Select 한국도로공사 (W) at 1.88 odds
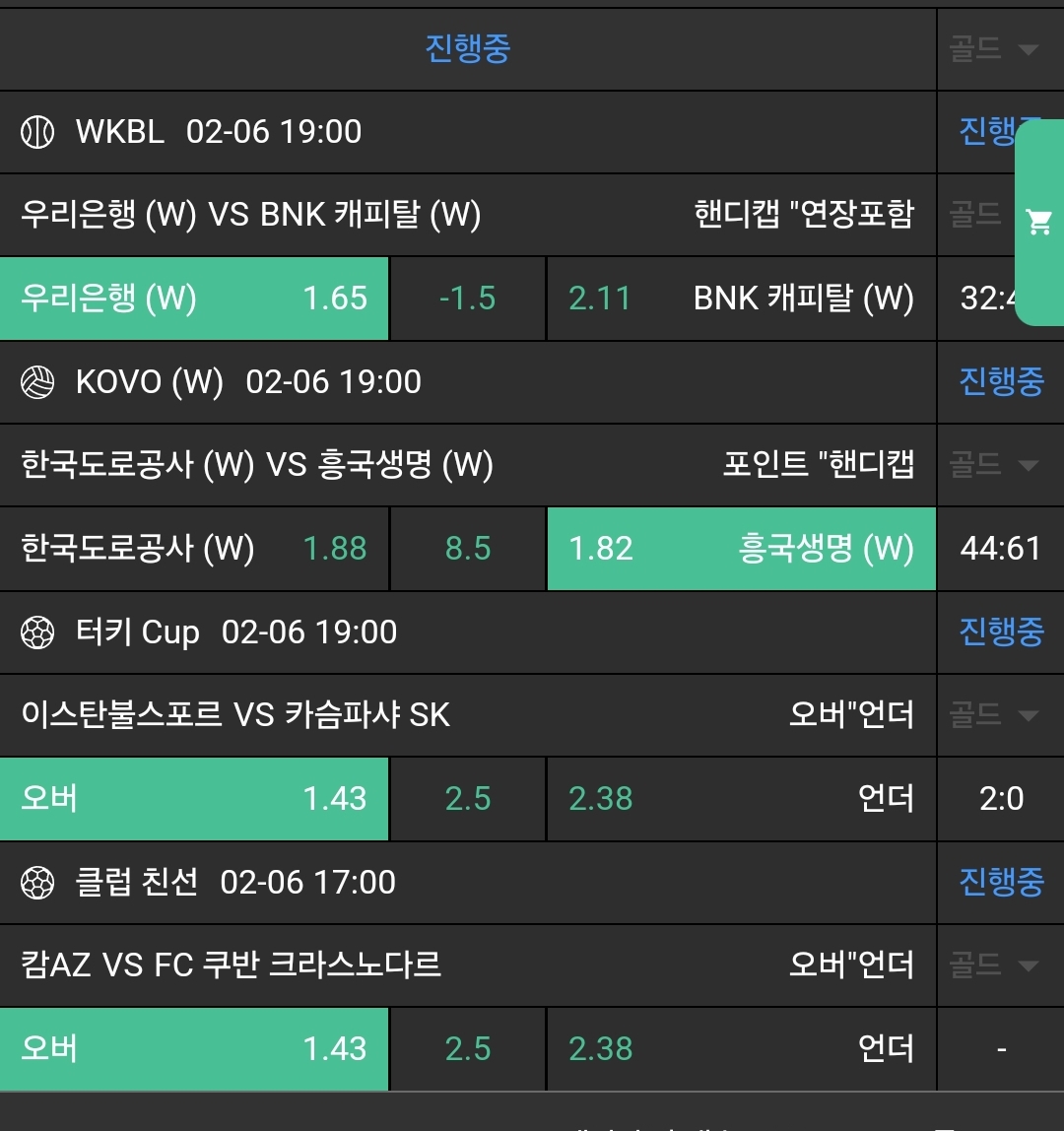This screenshot has width=1064, height=1131. 194,549
